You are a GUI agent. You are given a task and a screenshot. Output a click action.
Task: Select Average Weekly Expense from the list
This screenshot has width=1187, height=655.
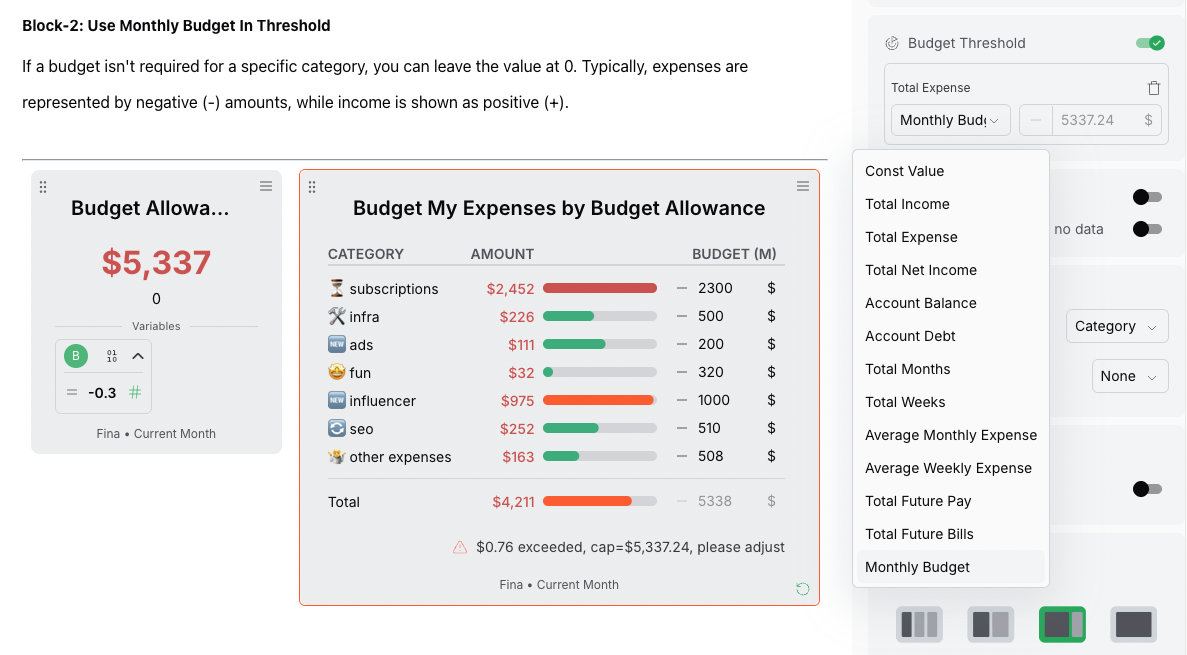pyautogui.click(x=948, y=468)
